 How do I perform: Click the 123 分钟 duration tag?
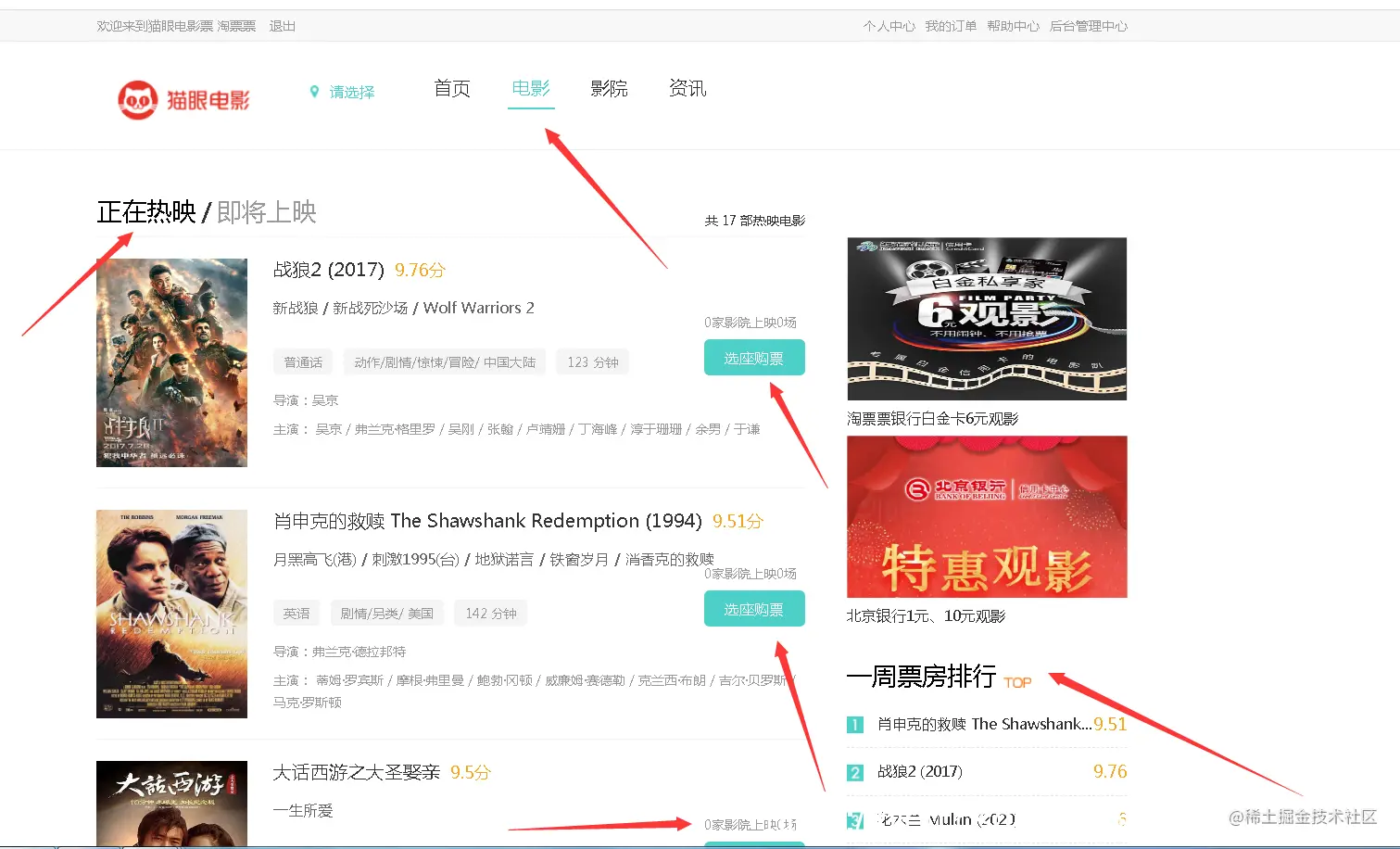coord(593,361)
